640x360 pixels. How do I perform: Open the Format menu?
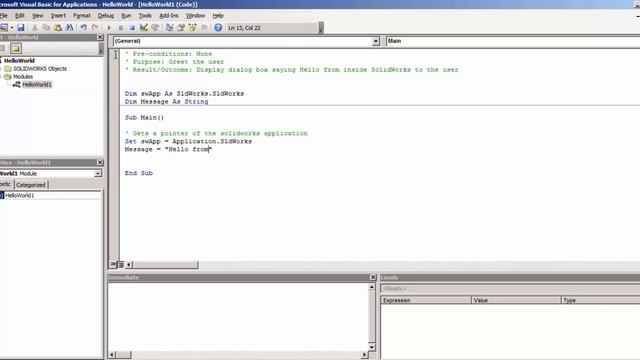[x=82, y=16]
